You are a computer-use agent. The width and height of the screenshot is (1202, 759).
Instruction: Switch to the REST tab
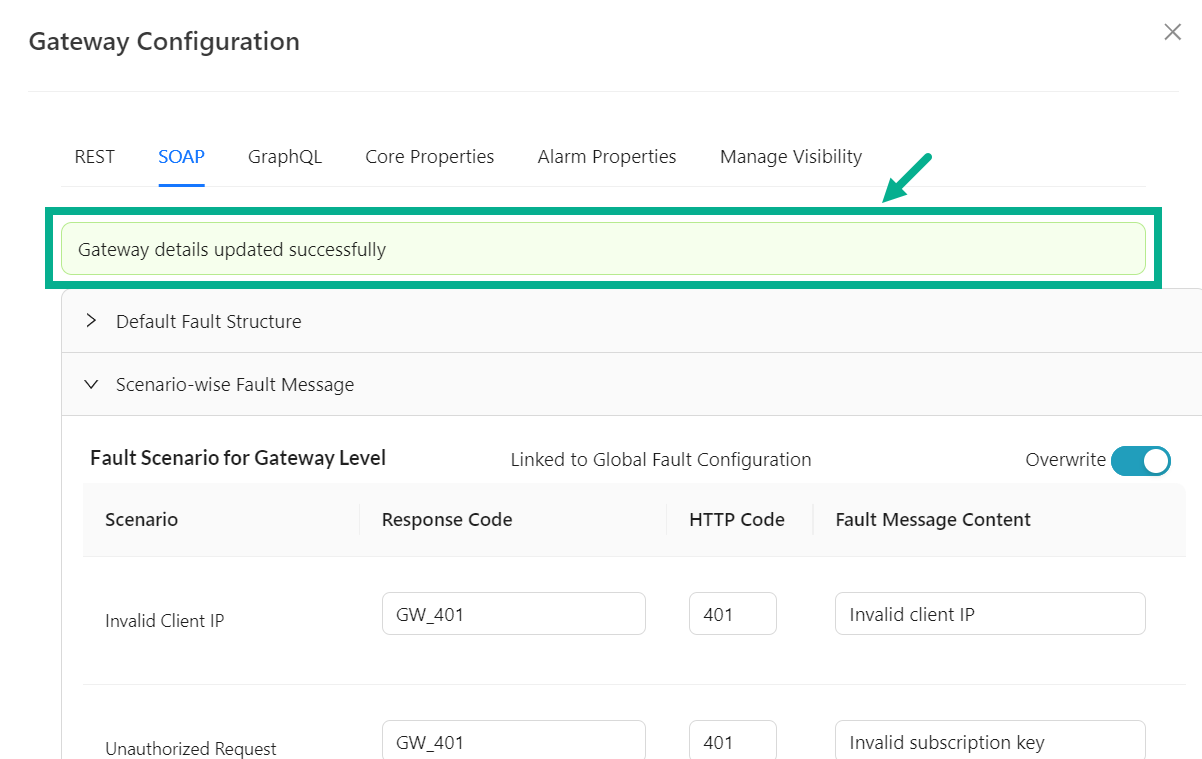tap(94, 157)
